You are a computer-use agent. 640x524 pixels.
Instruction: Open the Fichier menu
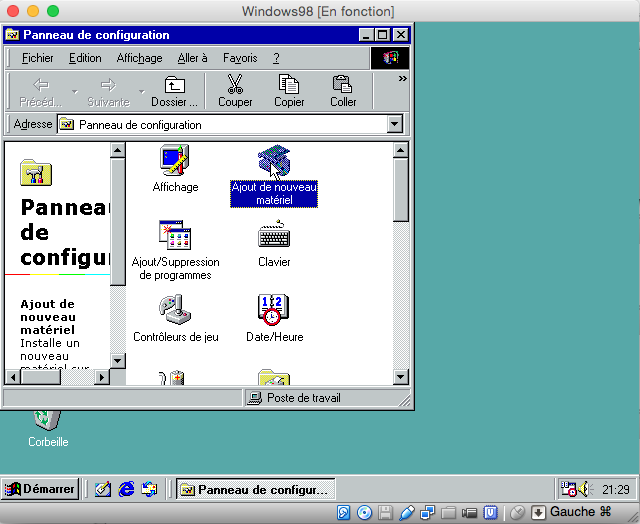37,58
